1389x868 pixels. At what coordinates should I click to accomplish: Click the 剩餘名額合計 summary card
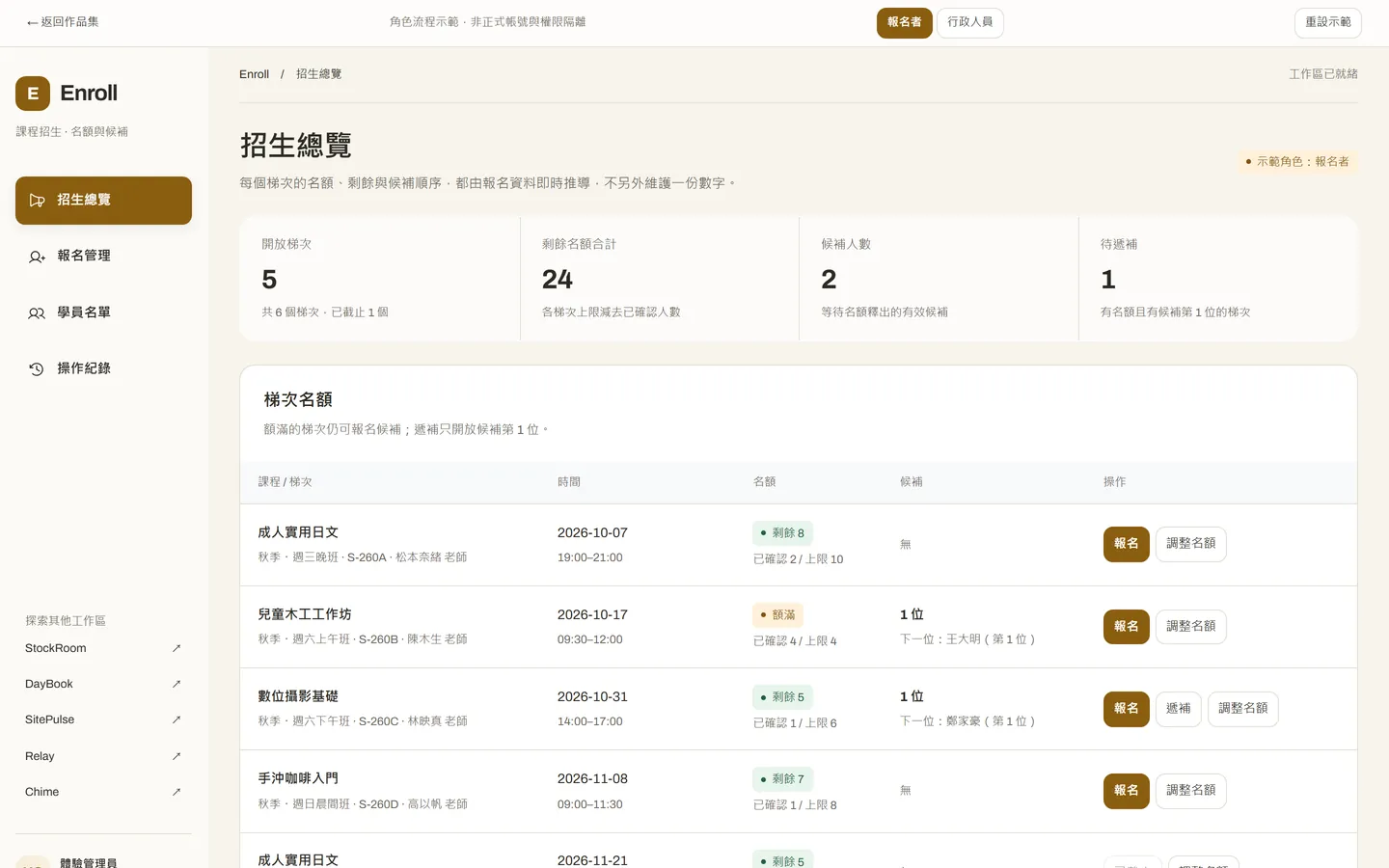tap(660, 279)
